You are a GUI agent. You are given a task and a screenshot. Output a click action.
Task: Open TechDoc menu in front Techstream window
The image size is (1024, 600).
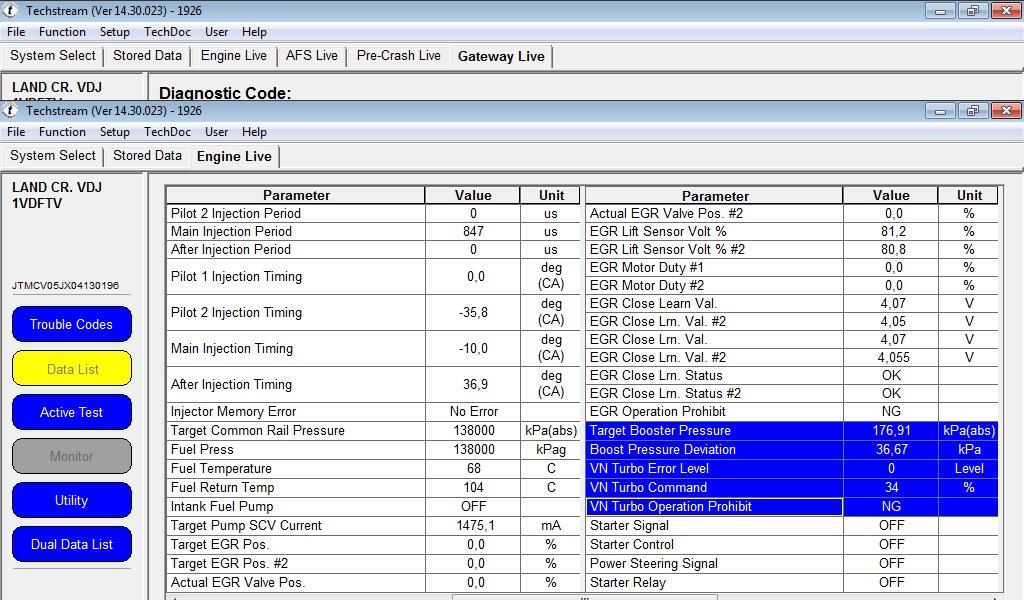[167, 132]
